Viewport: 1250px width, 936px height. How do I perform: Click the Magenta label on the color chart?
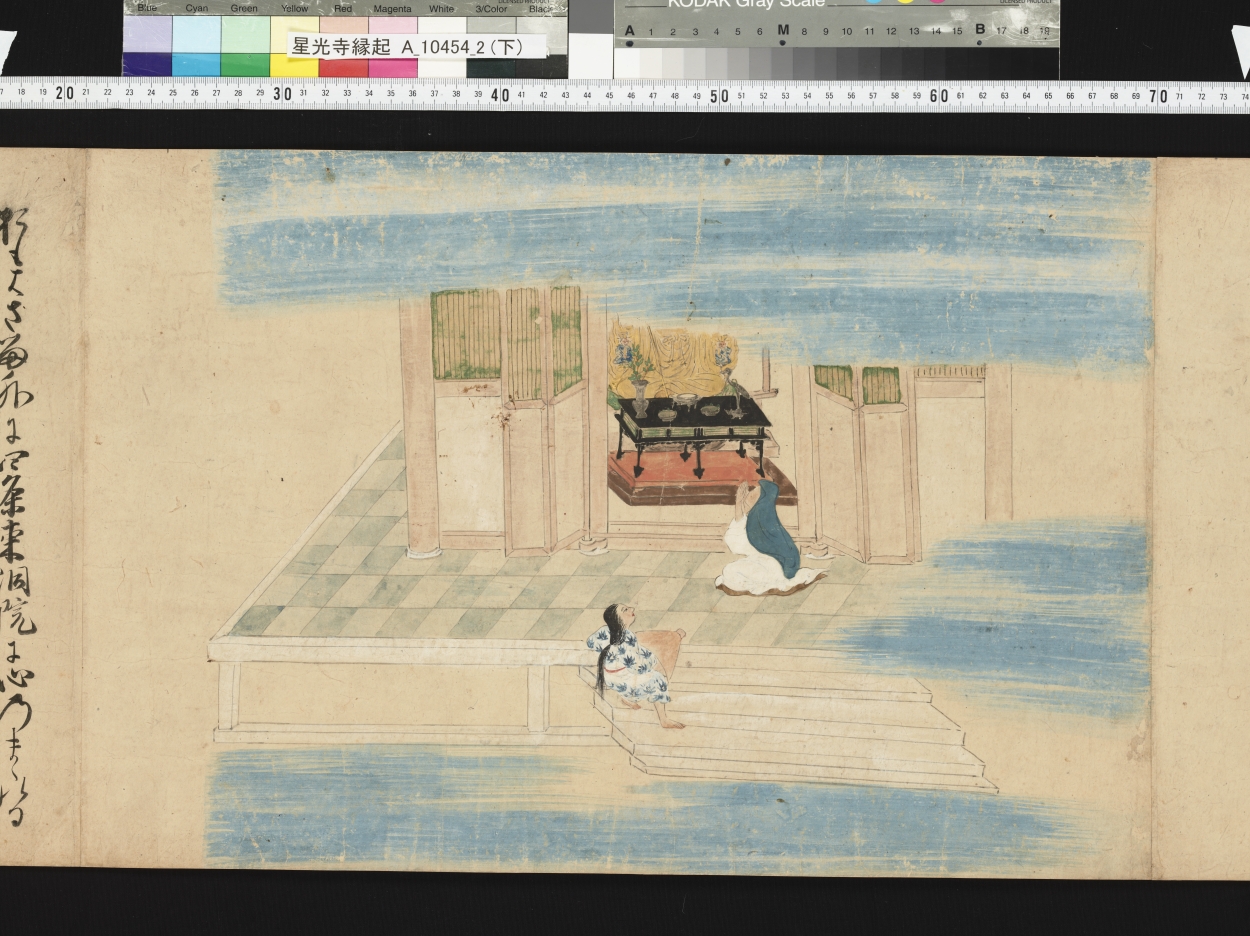[x=392, y=9]
